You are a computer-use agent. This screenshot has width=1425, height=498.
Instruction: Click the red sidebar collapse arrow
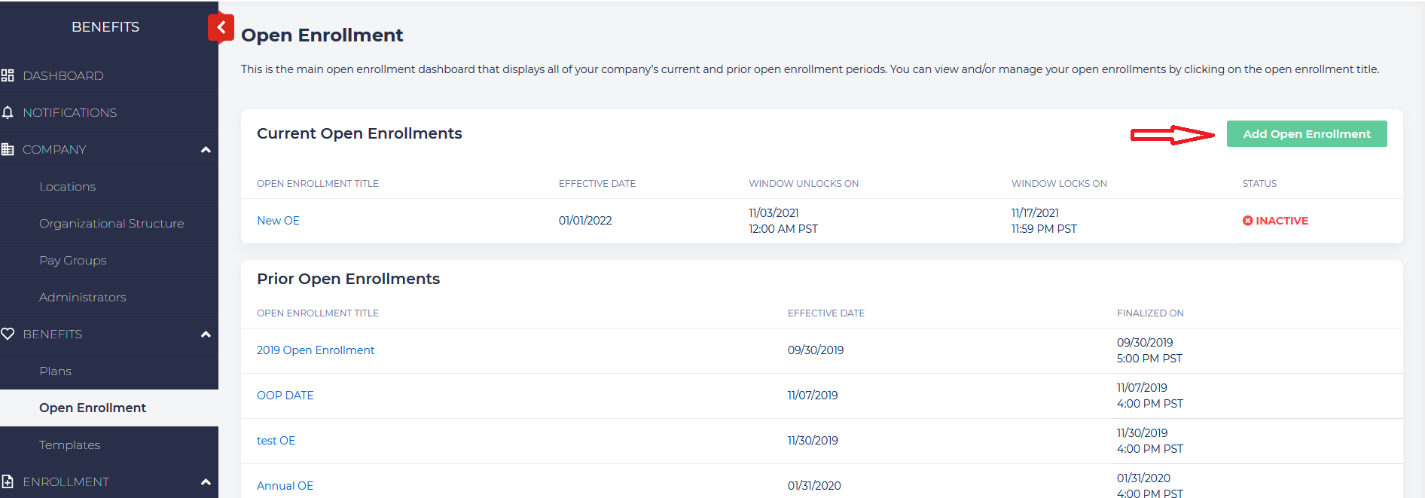[221, 28]
